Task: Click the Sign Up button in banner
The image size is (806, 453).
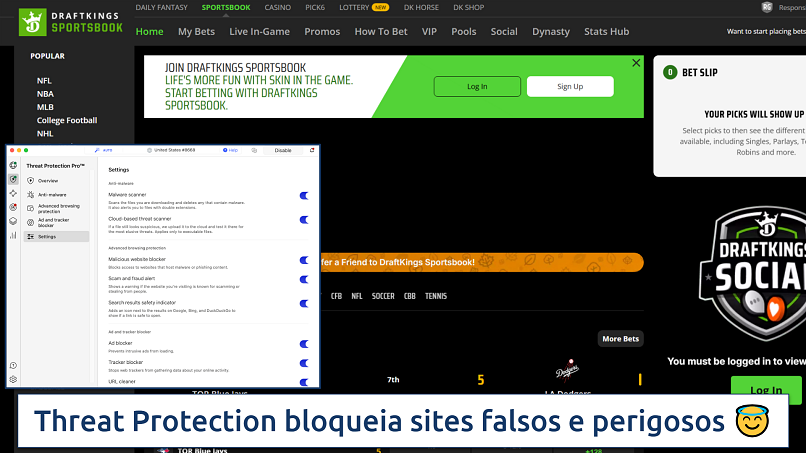Action: point(569,86)
